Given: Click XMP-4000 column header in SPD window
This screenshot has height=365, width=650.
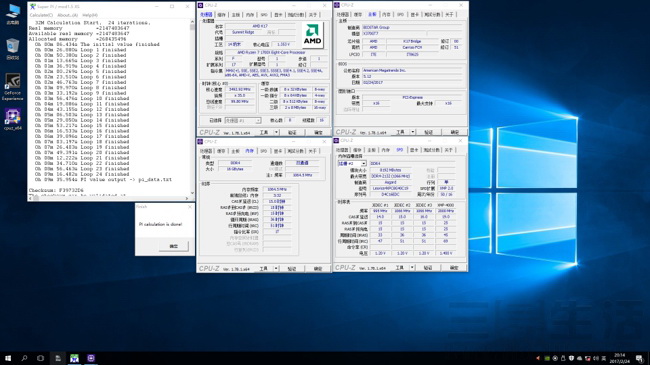Looking at the screenshot, I should point(446,205).
